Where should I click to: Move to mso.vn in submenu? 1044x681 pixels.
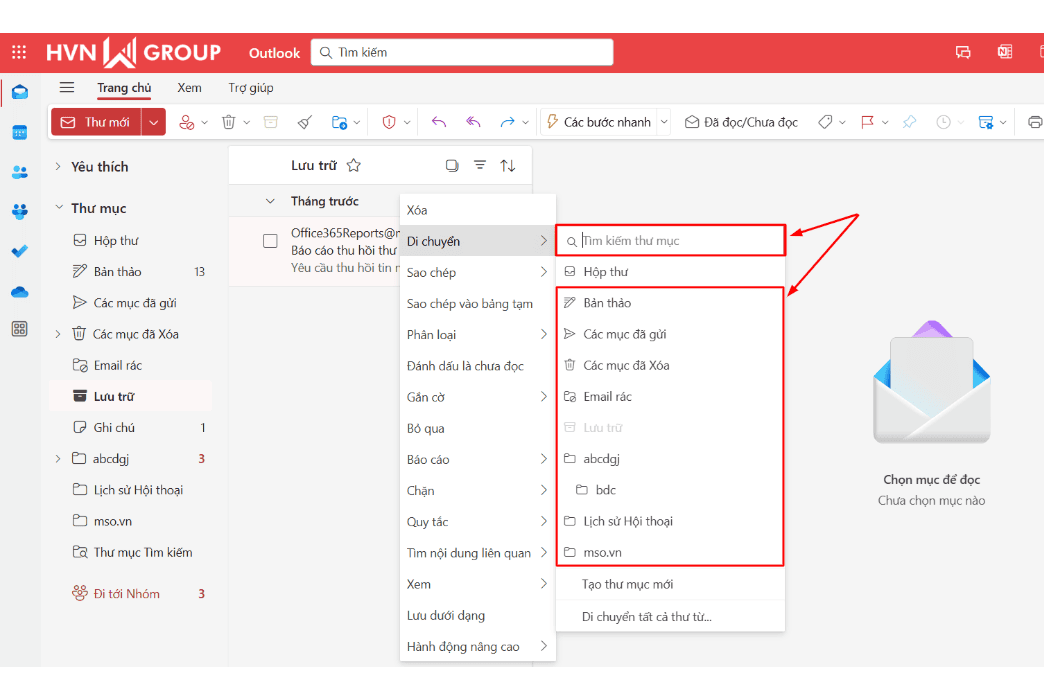point(670,553)
